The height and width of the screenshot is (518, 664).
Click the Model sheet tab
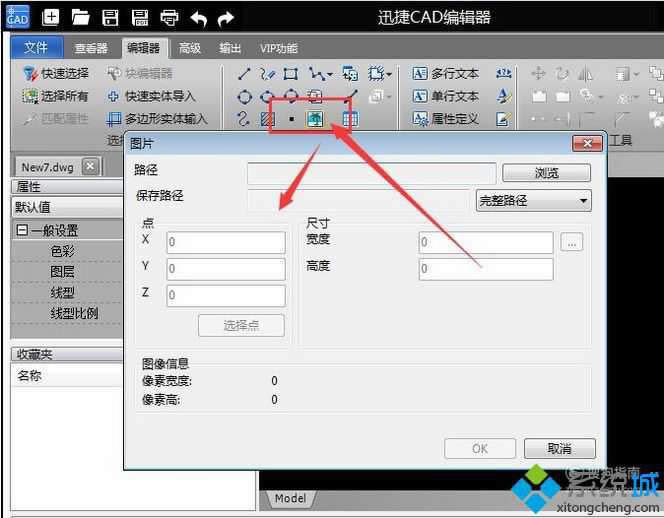[x=290, y=499]
